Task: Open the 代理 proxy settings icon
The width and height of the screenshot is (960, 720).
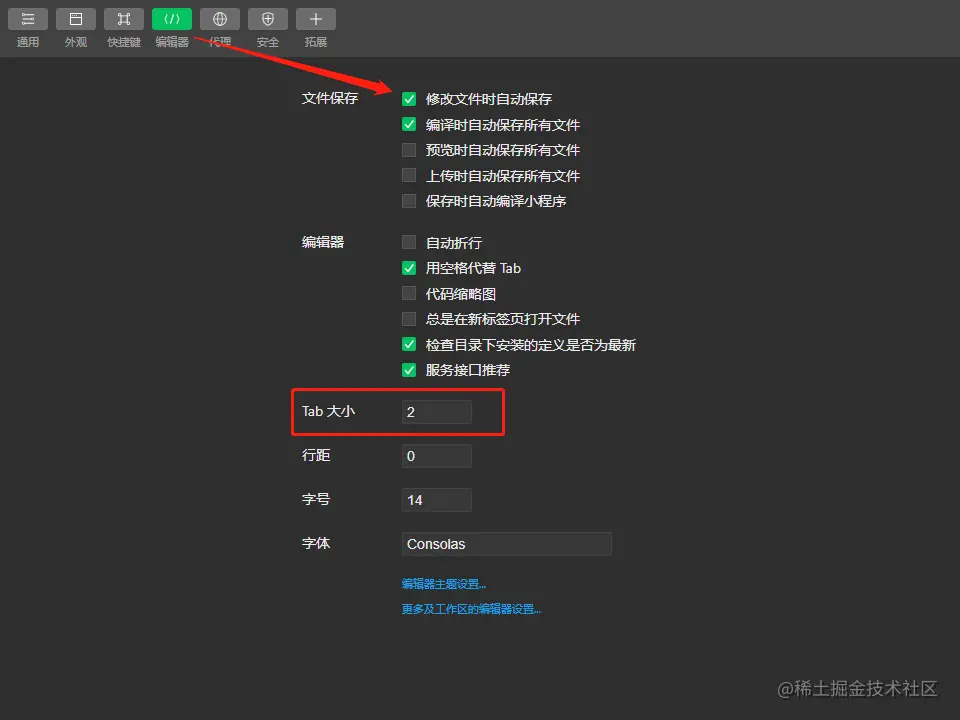Action: [220, 19]
